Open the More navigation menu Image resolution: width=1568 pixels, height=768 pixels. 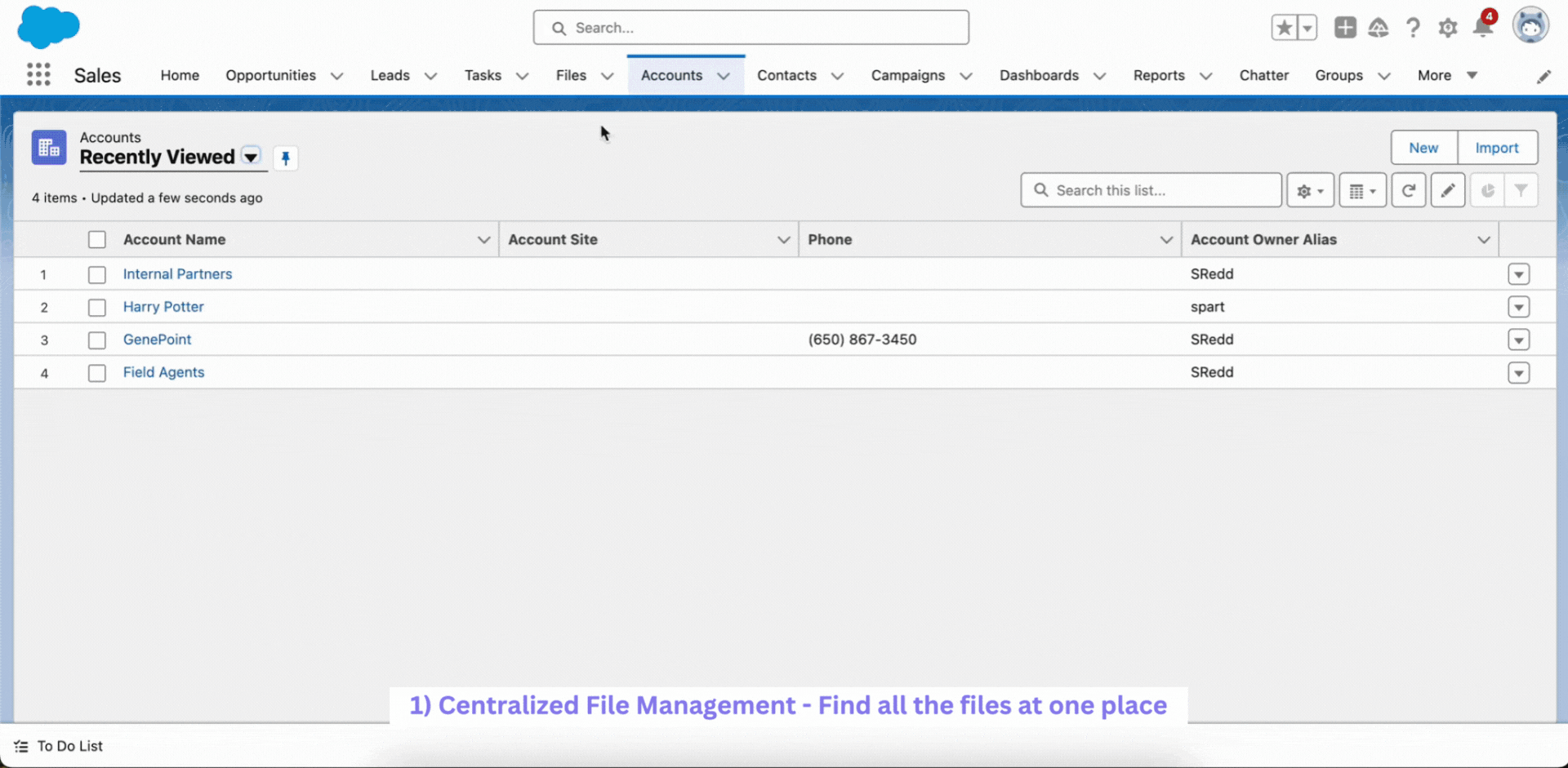point(1447,75)
